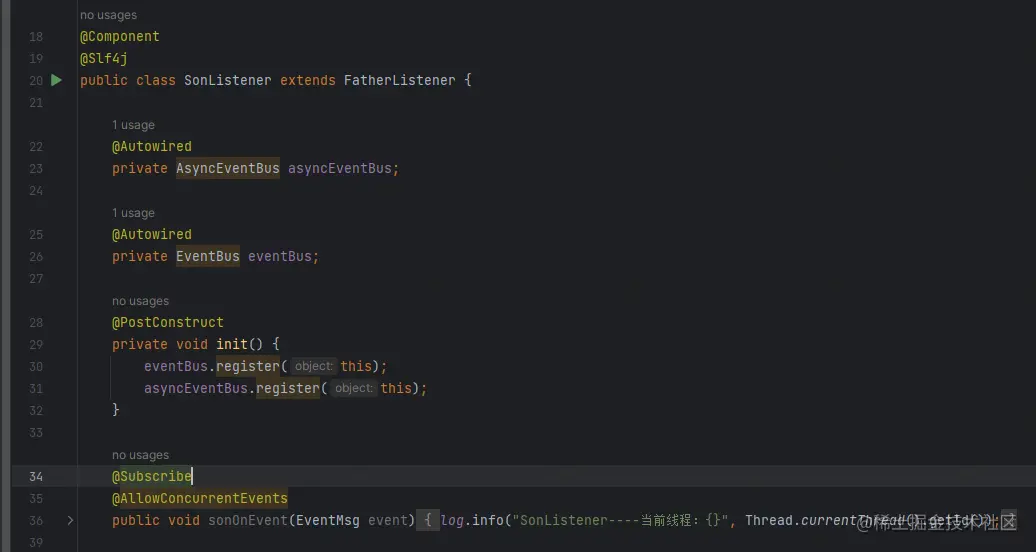
Task: Click line number 36 in the gutter
Action: click(36, 520)
